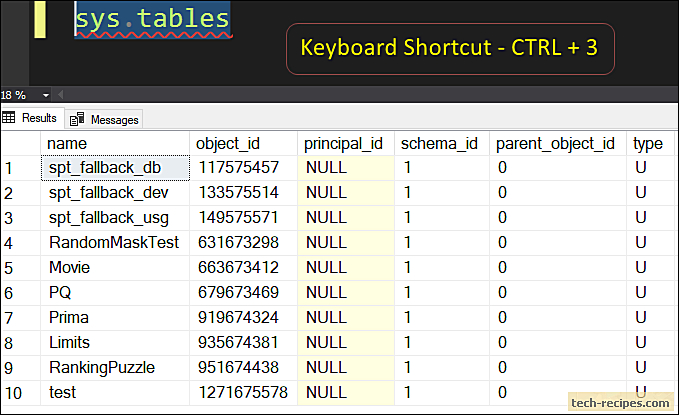Click schema_id value in PQ row
679x415 pixels.
pos(442,293)
